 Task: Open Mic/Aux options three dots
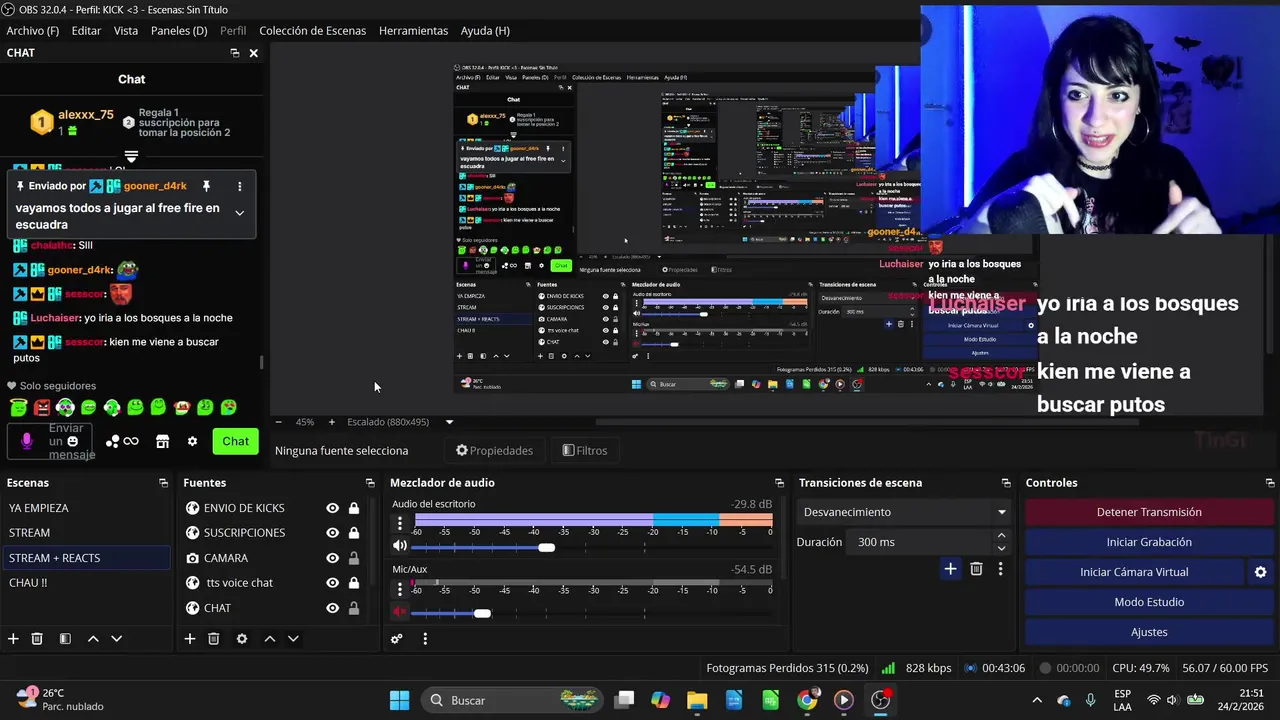[x=400, y=588]
